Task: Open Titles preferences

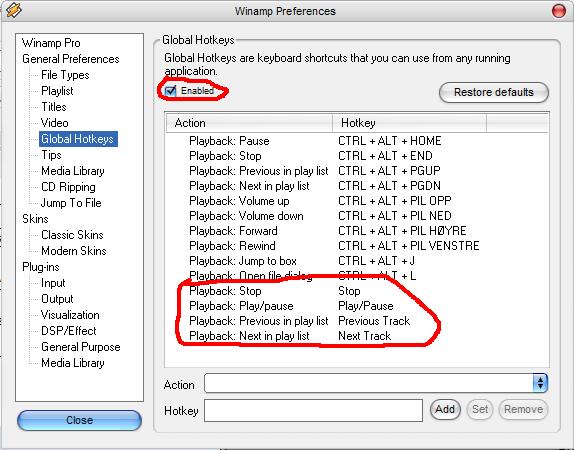Action: coord(53,107)
